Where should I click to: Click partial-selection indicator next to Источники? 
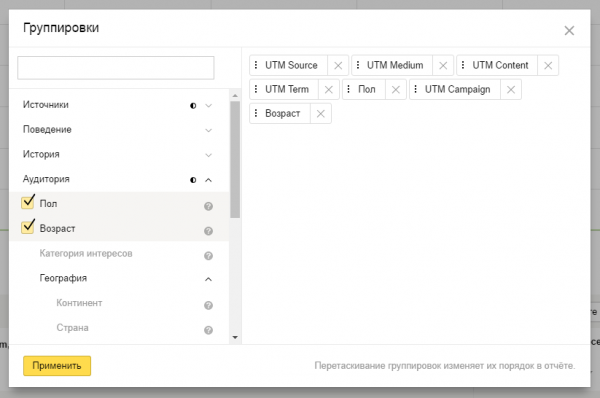(x=193, y=106)
